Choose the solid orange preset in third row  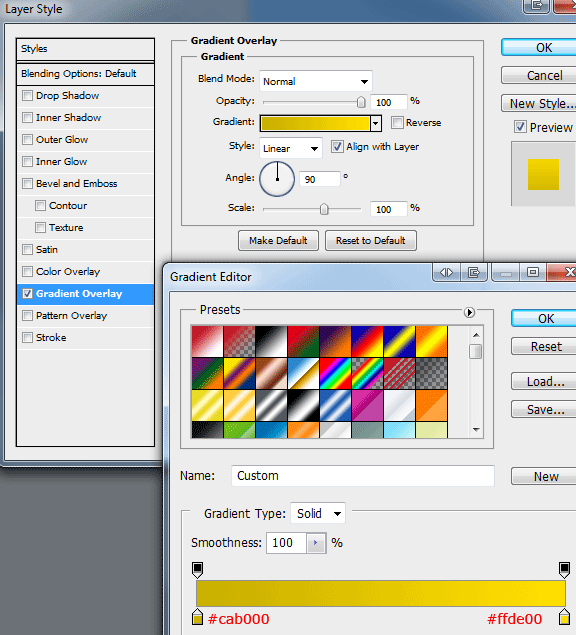pos(432,405)
